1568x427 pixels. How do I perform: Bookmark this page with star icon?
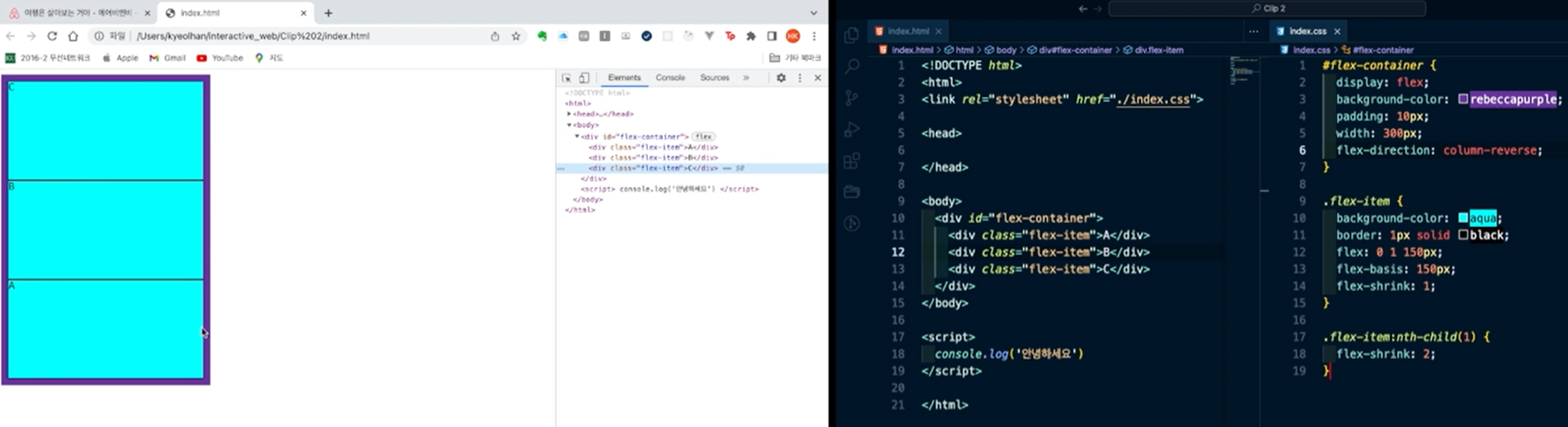(x=516, y=36)
